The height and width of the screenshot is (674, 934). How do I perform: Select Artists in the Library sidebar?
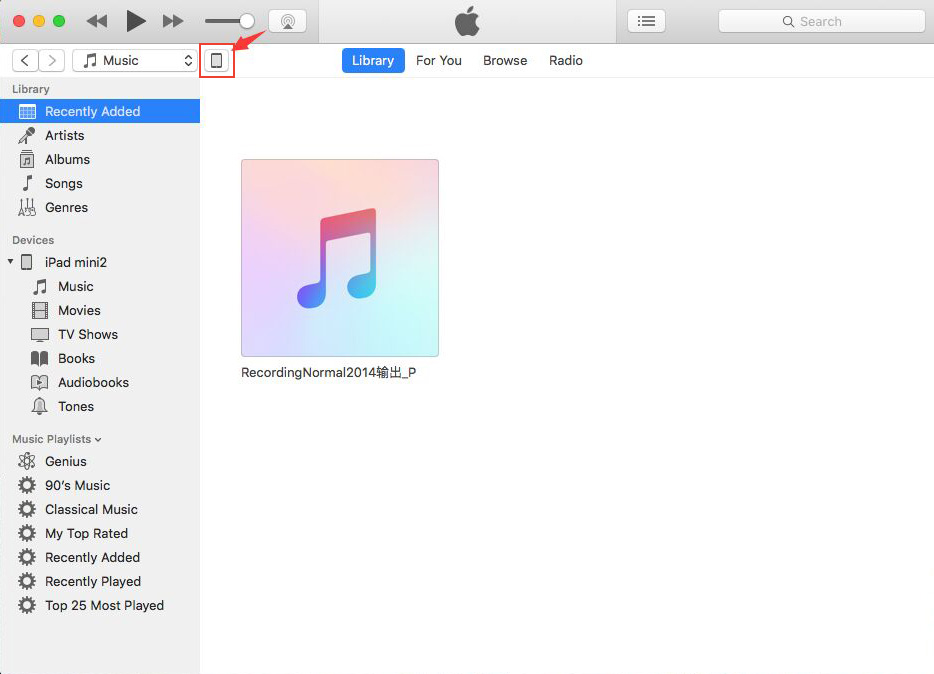[x=64, y=135]
